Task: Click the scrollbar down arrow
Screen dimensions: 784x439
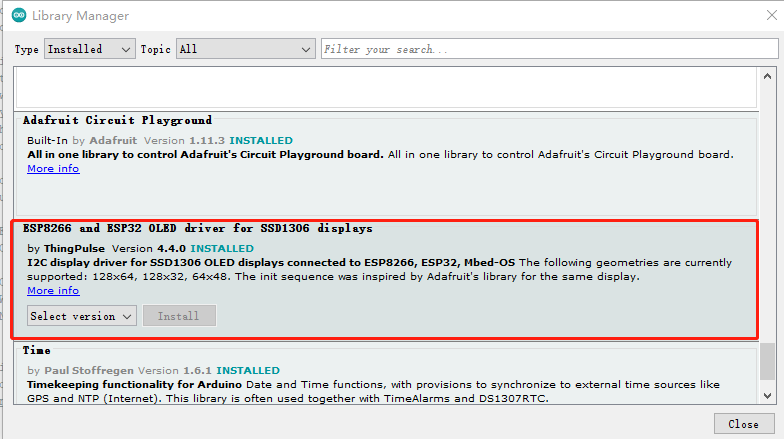Action: point(768,396)
